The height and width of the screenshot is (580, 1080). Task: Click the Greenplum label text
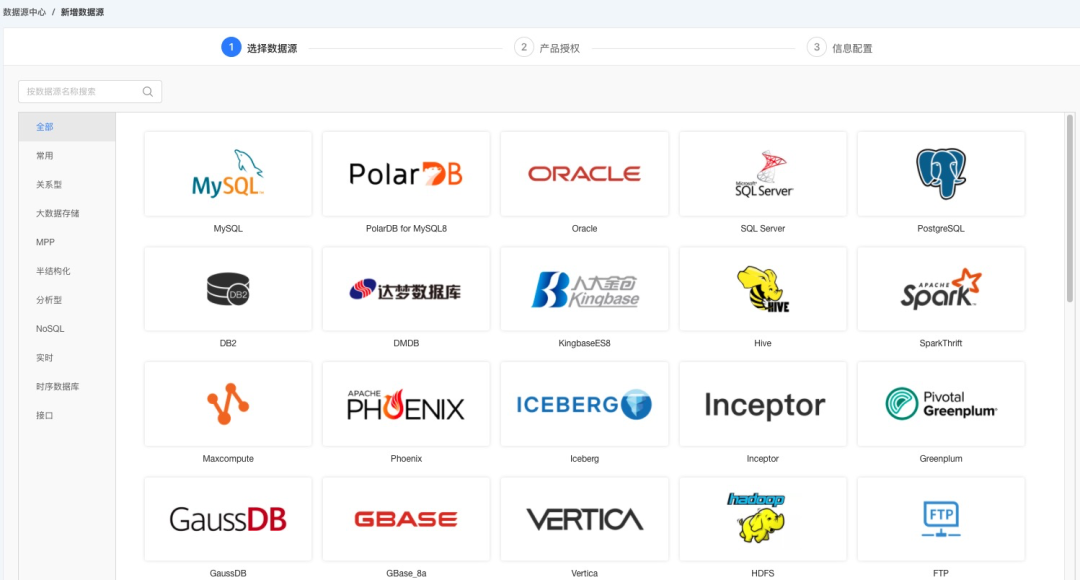(941, 459)
